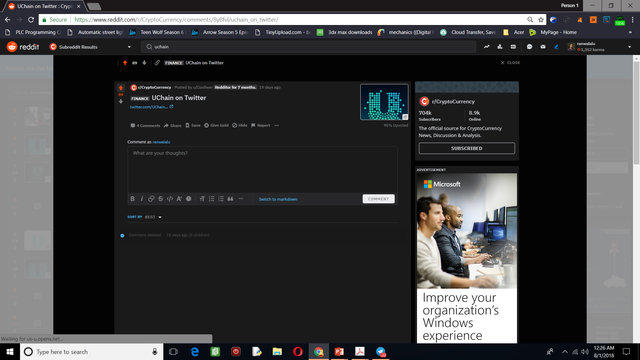The height and width of the screenshot is (360, 640).
Task: Insert numbered list in comment editor
Action: 221,199
